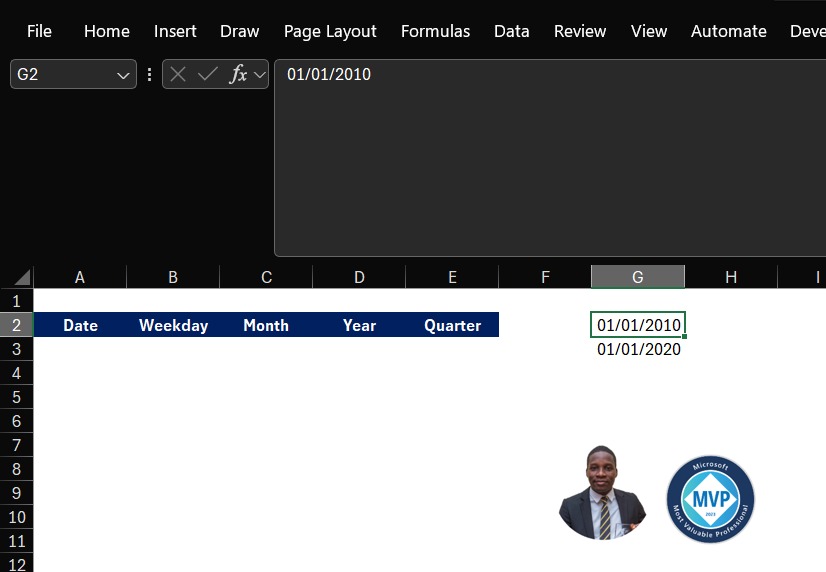The height and width of the screenshot is (572, 826).
Task: Select column E header
Action: point(452,277)
